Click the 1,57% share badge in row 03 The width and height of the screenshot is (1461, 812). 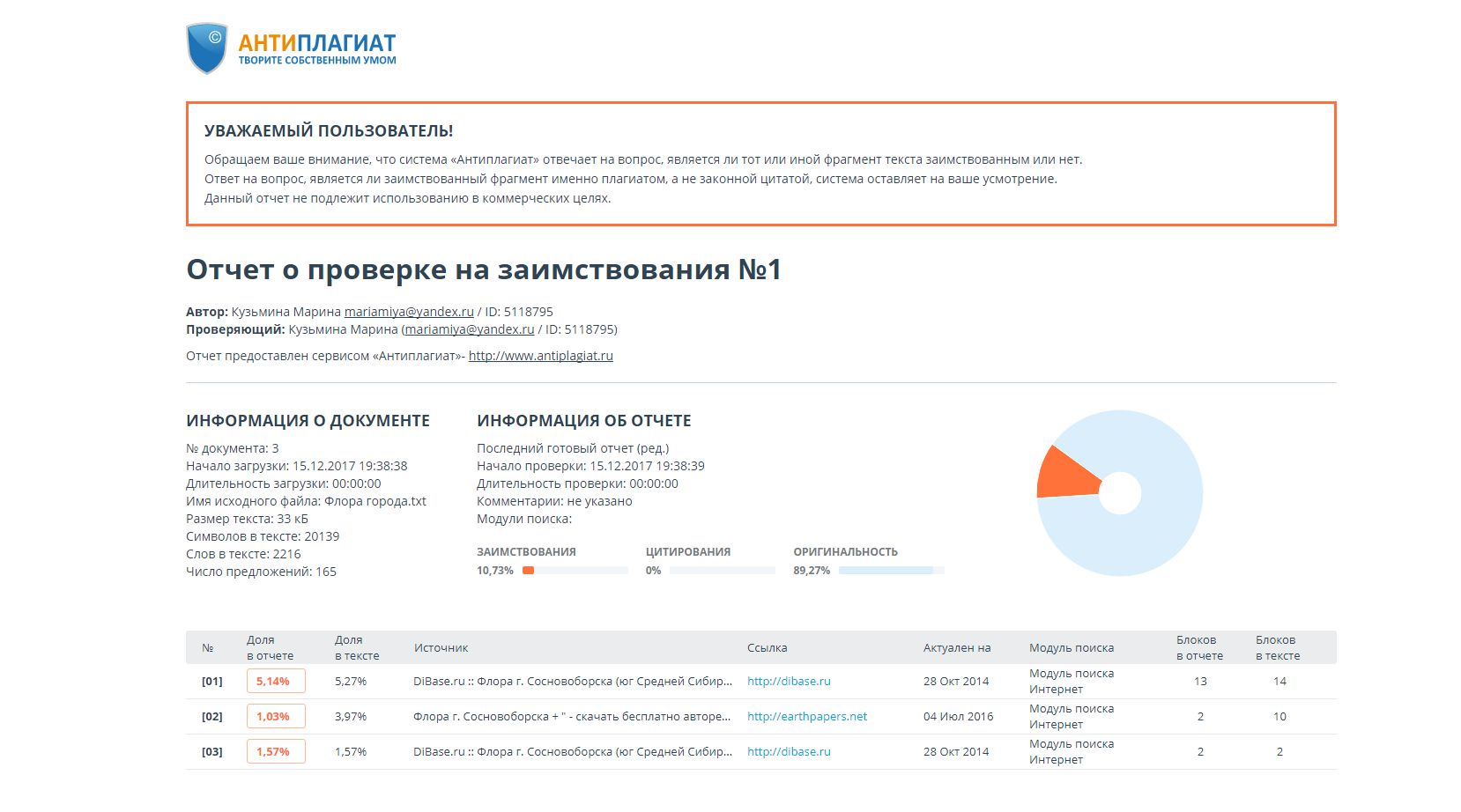276,751
